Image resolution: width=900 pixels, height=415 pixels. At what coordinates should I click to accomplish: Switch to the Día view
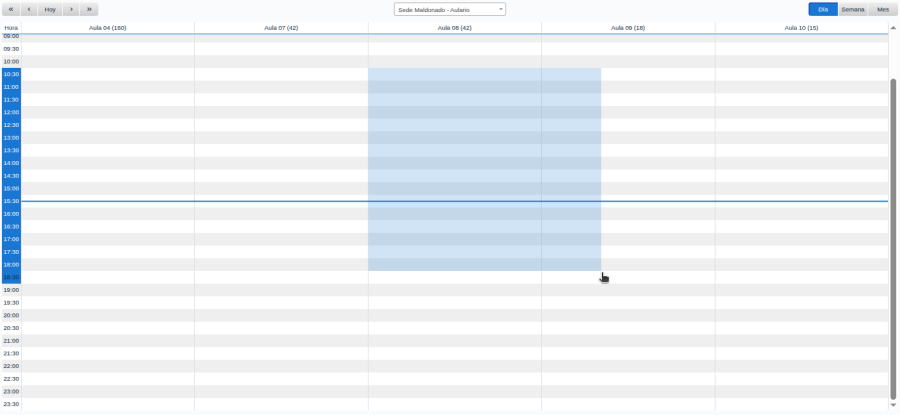pyautogui.click(x=823, y=9)
